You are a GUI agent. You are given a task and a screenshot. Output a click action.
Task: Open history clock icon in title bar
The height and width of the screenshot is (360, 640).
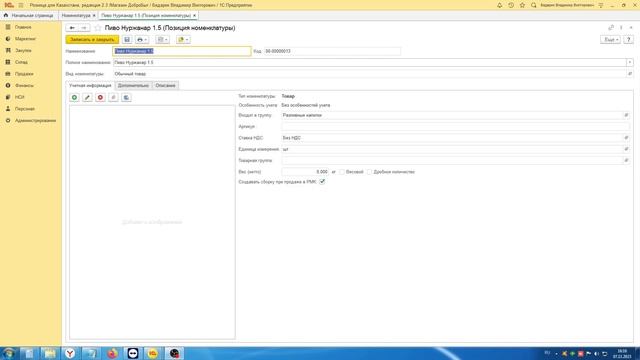click(x=511, y=5)
